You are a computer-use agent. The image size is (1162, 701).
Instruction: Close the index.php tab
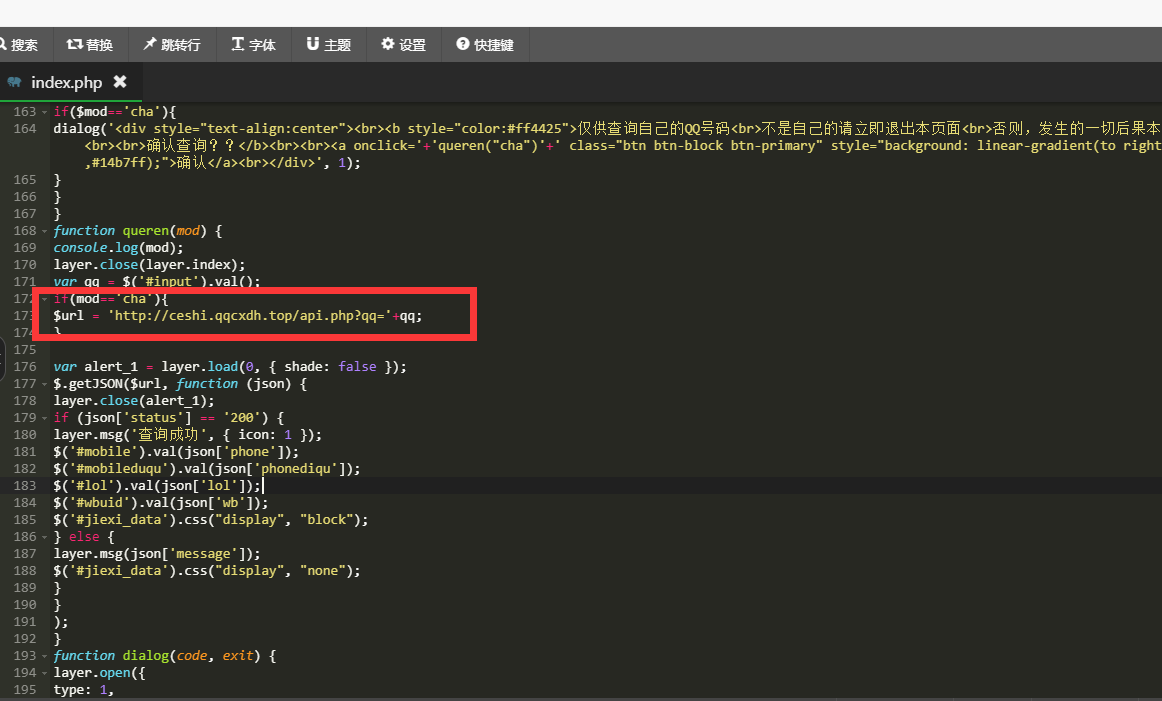[x=120, y=81]
